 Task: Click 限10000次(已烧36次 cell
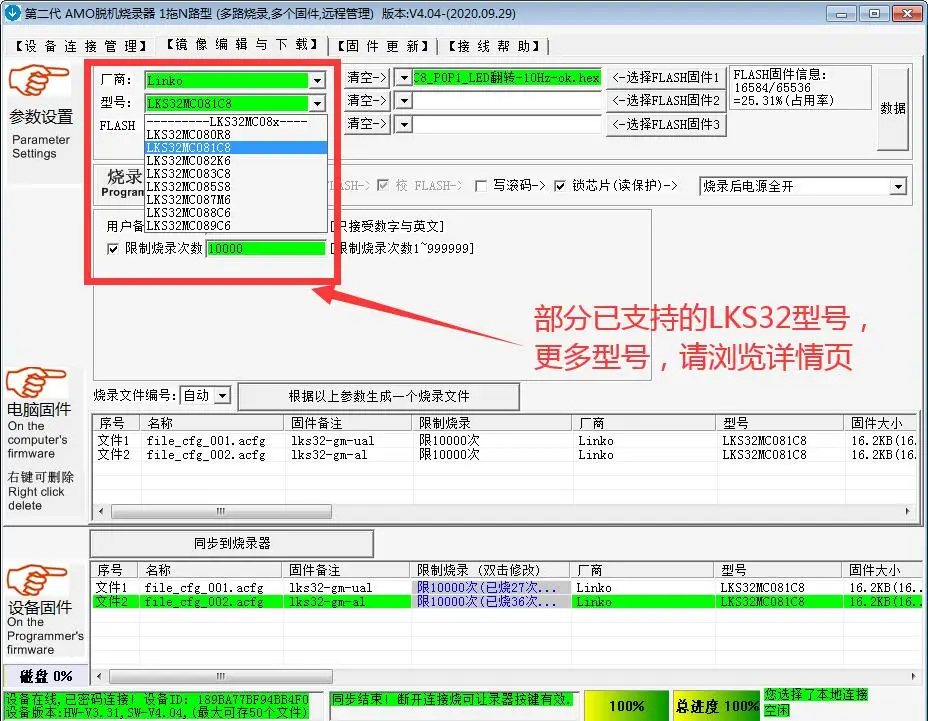[x=490, y=601]
